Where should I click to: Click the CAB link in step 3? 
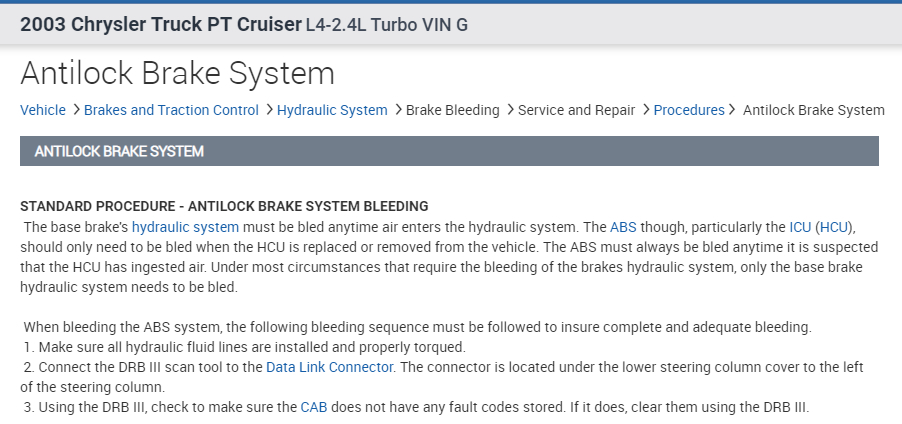314,407
